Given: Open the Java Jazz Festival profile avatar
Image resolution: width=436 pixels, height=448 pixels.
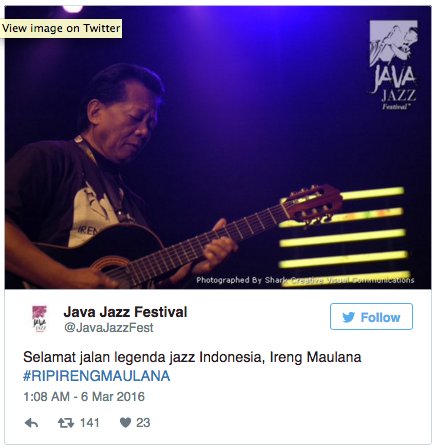Looking at the screenshot, I should point(40,319).
